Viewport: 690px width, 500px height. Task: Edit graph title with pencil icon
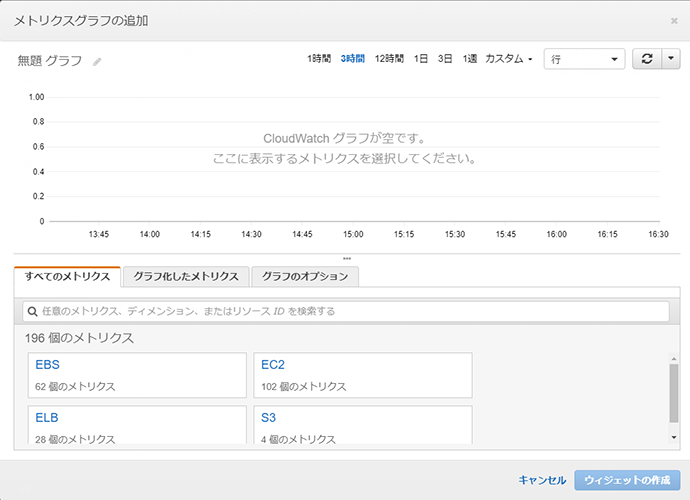(x=97, y=62)
